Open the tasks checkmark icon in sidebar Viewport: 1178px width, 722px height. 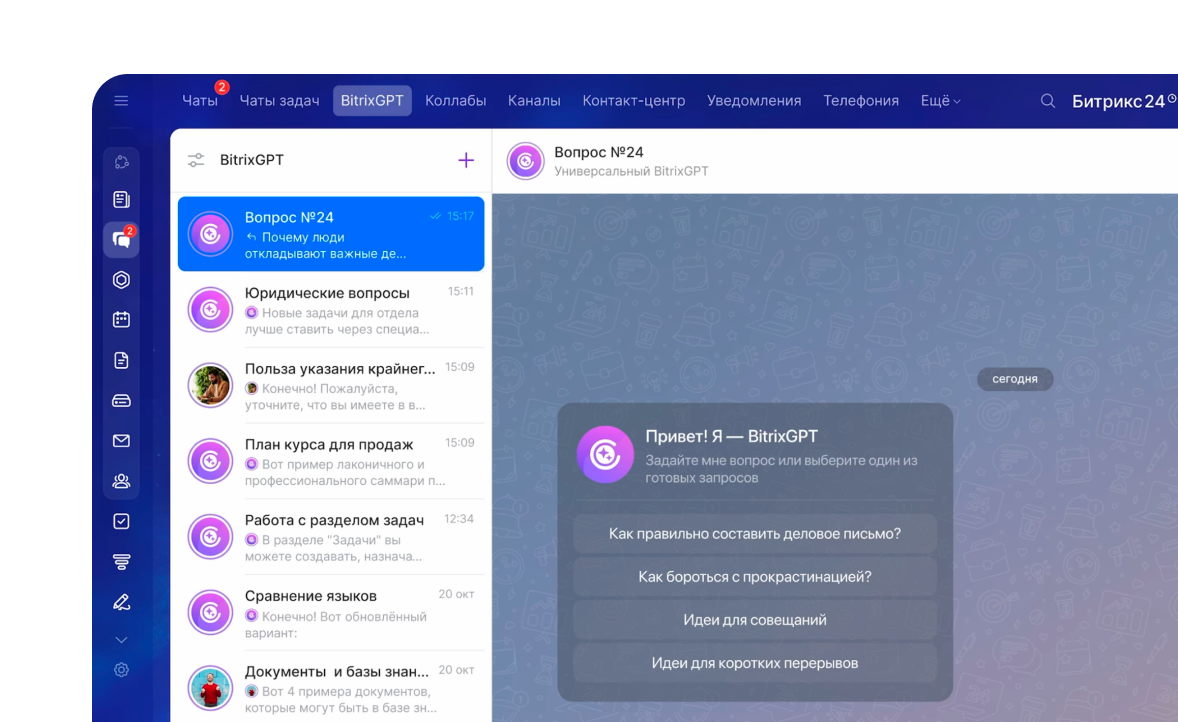(x=121, y=521)
